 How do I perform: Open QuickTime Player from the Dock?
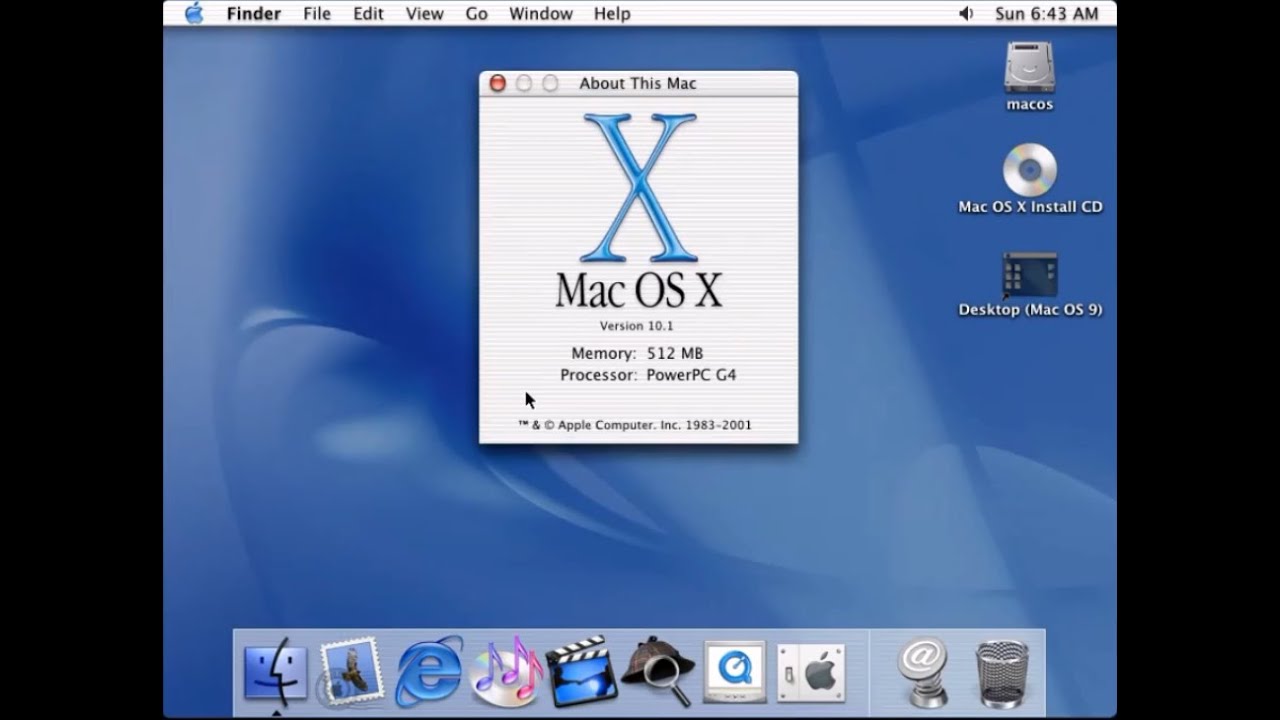734,671
